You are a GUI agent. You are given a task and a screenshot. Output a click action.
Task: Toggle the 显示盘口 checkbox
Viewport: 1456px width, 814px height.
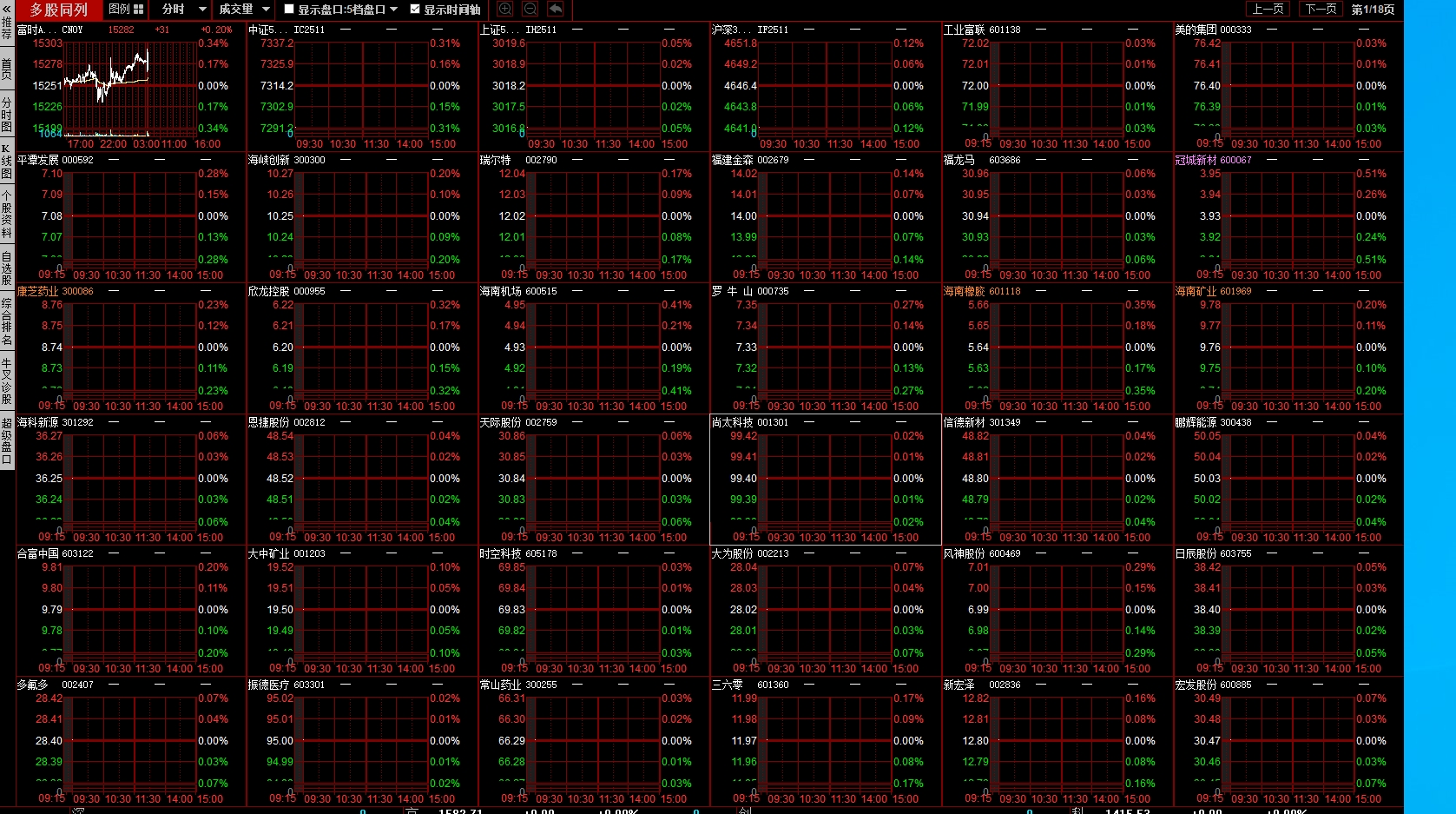(289, 10)
